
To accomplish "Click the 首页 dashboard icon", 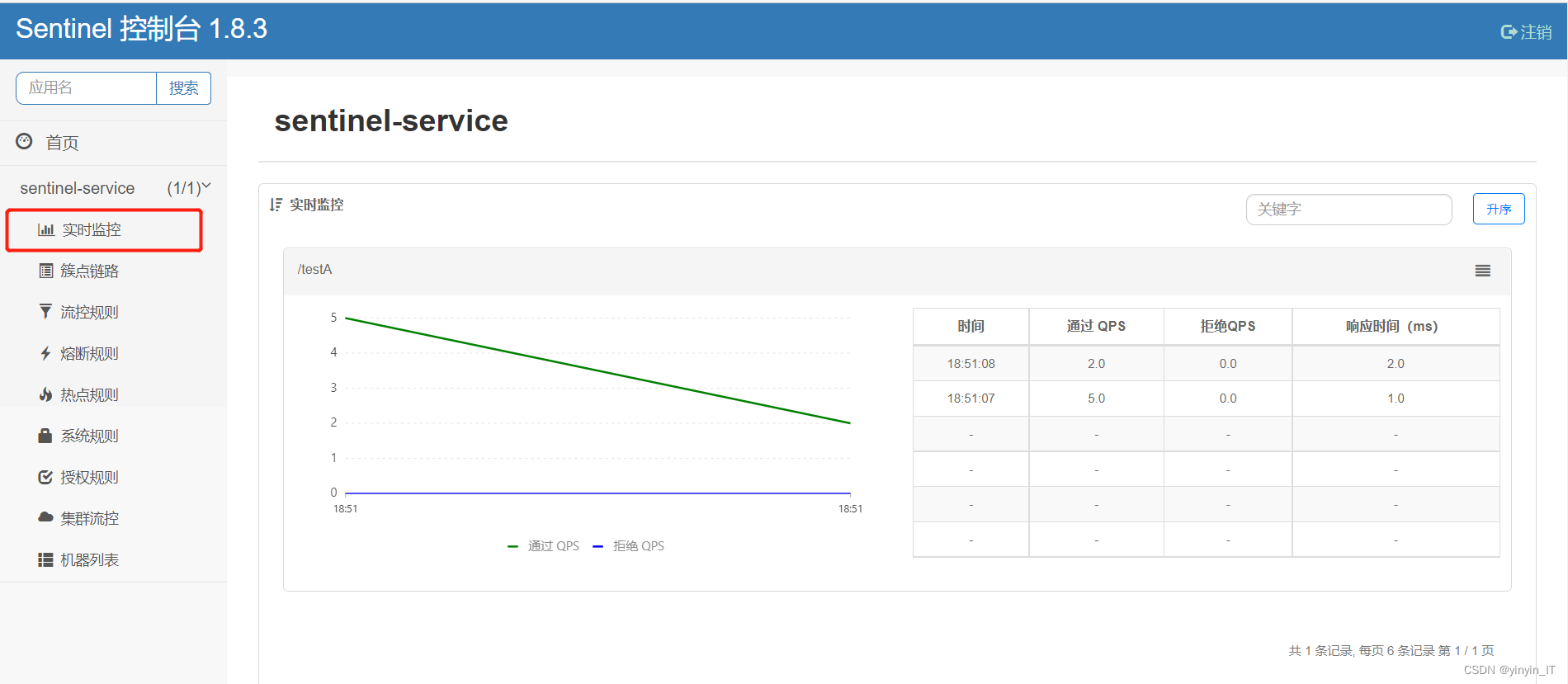I will tap(24, 142).
